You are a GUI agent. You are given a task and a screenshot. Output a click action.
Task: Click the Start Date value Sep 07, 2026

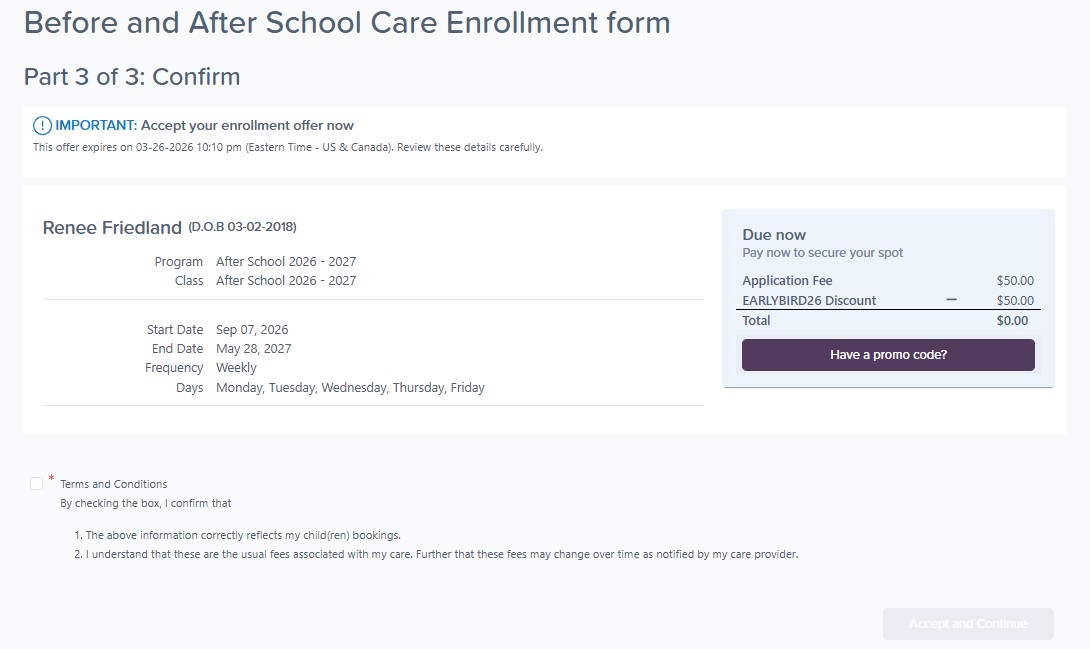(252, 330)
